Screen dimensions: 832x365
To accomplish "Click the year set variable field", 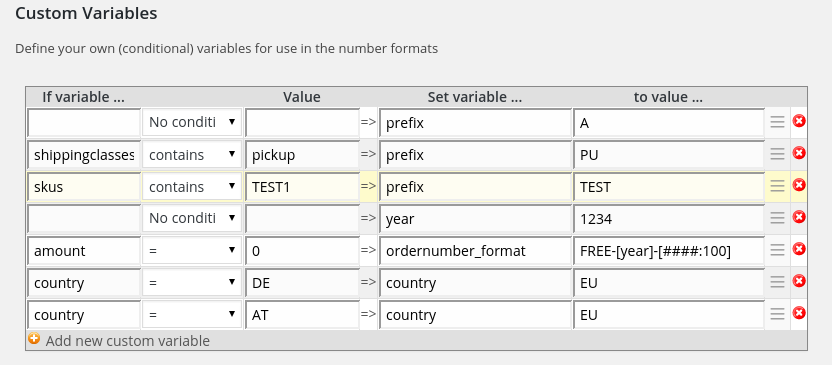I will coord(475,218).
